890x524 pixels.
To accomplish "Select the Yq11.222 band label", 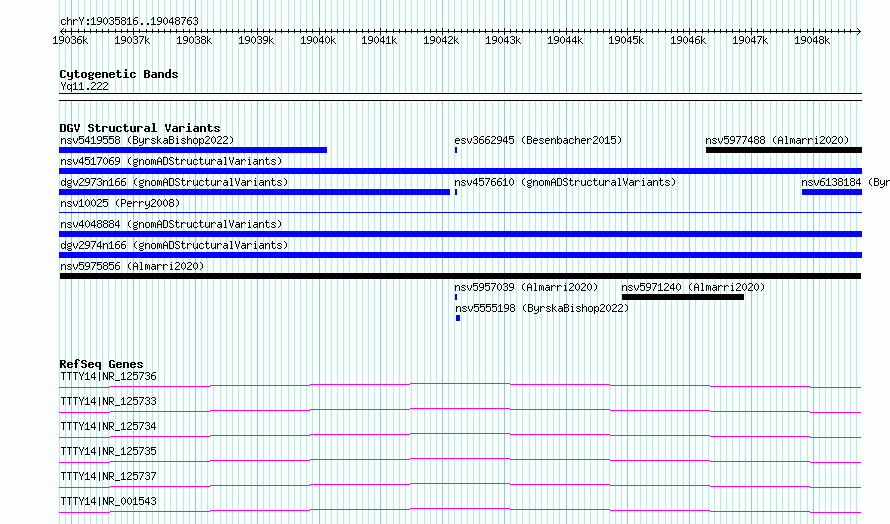I will pos(84,86).
